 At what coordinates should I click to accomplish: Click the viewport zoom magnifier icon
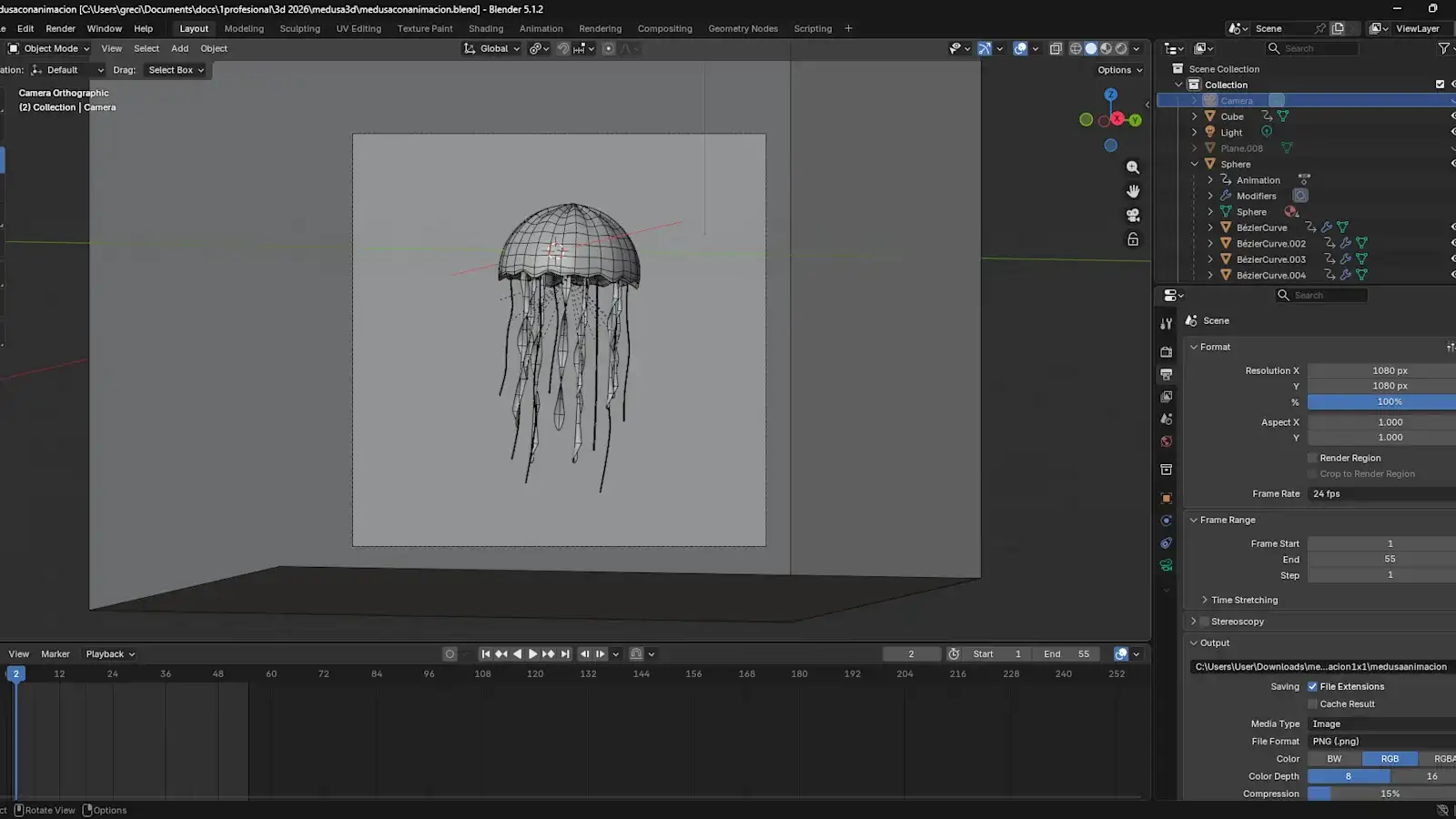pos(1133,167)
